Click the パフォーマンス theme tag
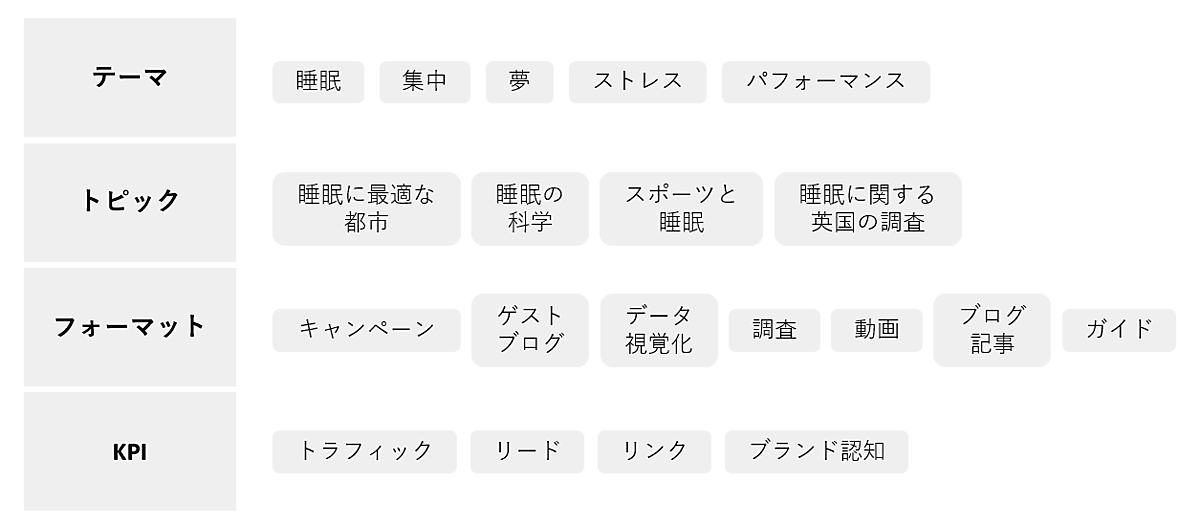The image size is (1200, 526). coord(825,82)
